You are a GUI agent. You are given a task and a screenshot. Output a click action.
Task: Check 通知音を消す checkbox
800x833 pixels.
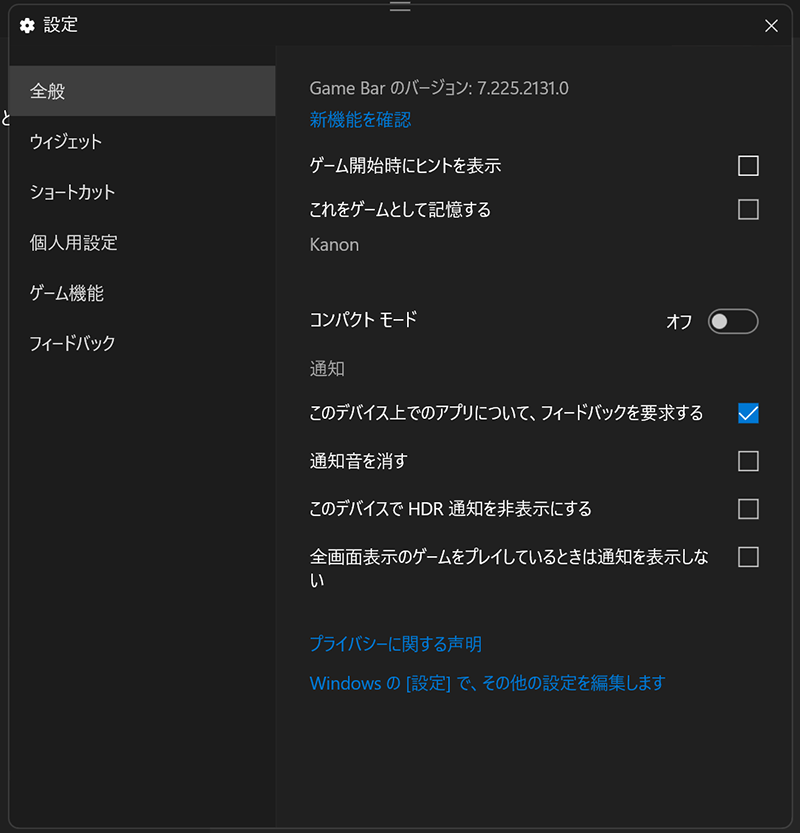coord(748,461)
